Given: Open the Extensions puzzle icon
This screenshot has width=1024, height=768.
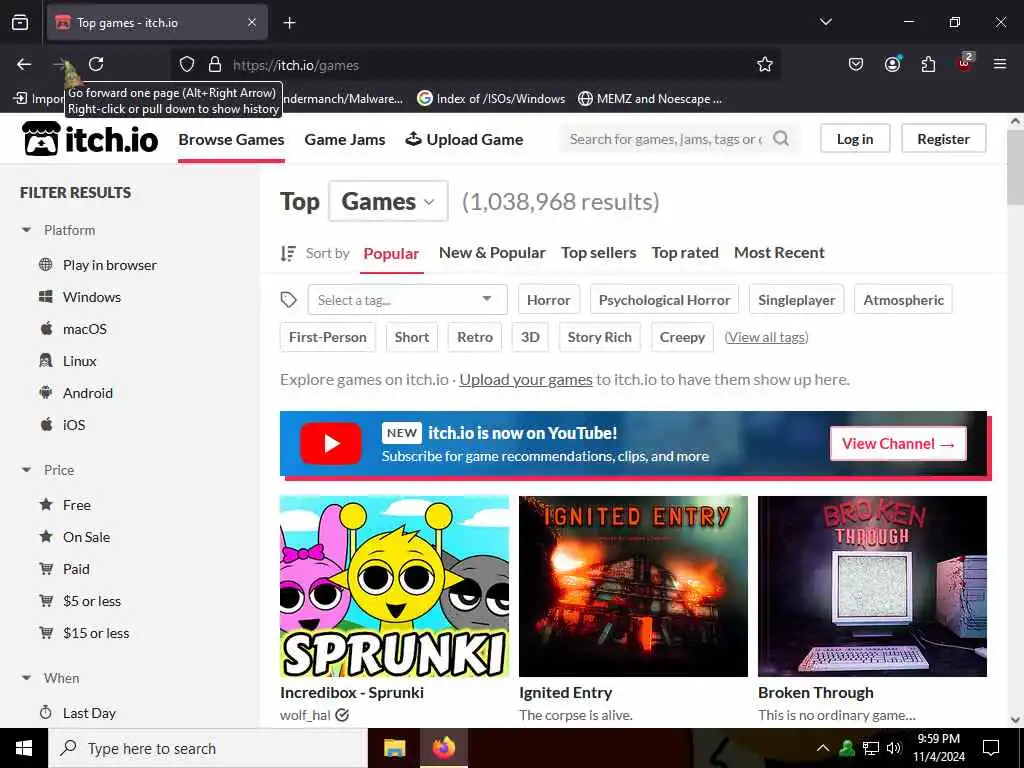Looking at the screenshot, I should (928, 64).
